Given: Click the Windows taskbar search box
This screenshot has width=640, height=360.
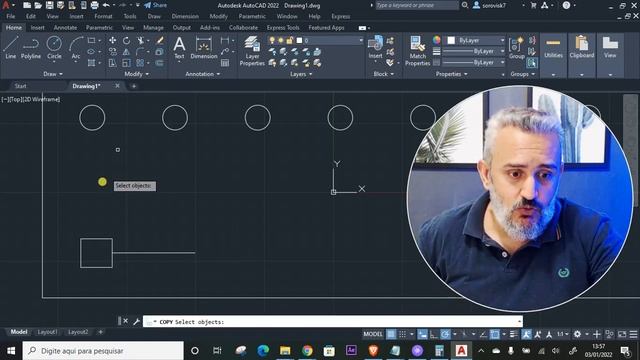Looking at the screenshot, I should [x=103, y=351].
